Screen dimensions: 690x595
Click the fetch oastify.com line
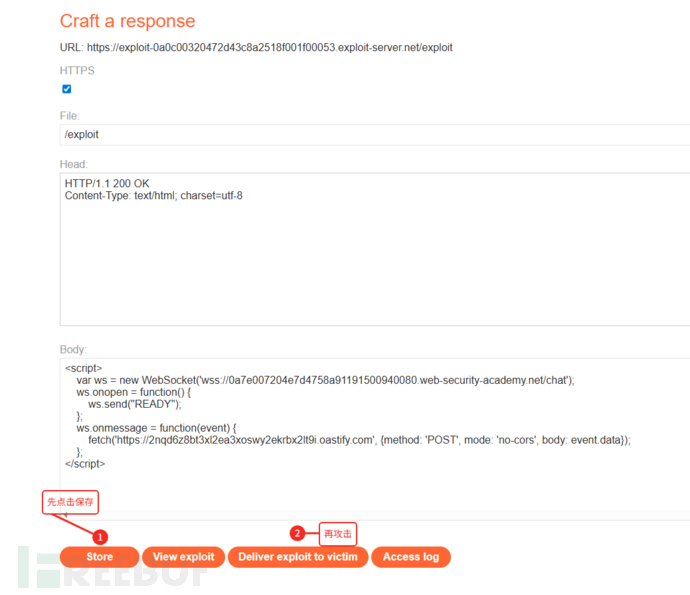(360, 440)
